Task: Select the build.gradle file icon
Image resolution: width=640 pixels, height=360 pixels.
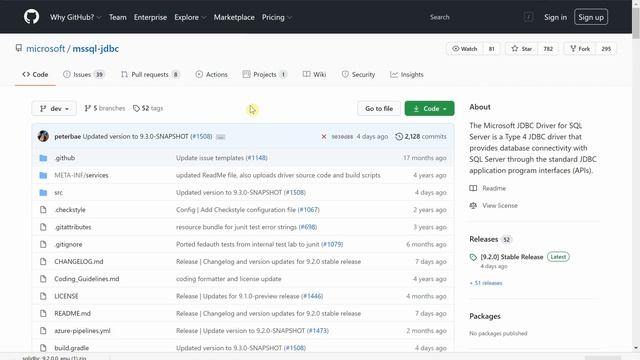Action: (x=43, y=348)
